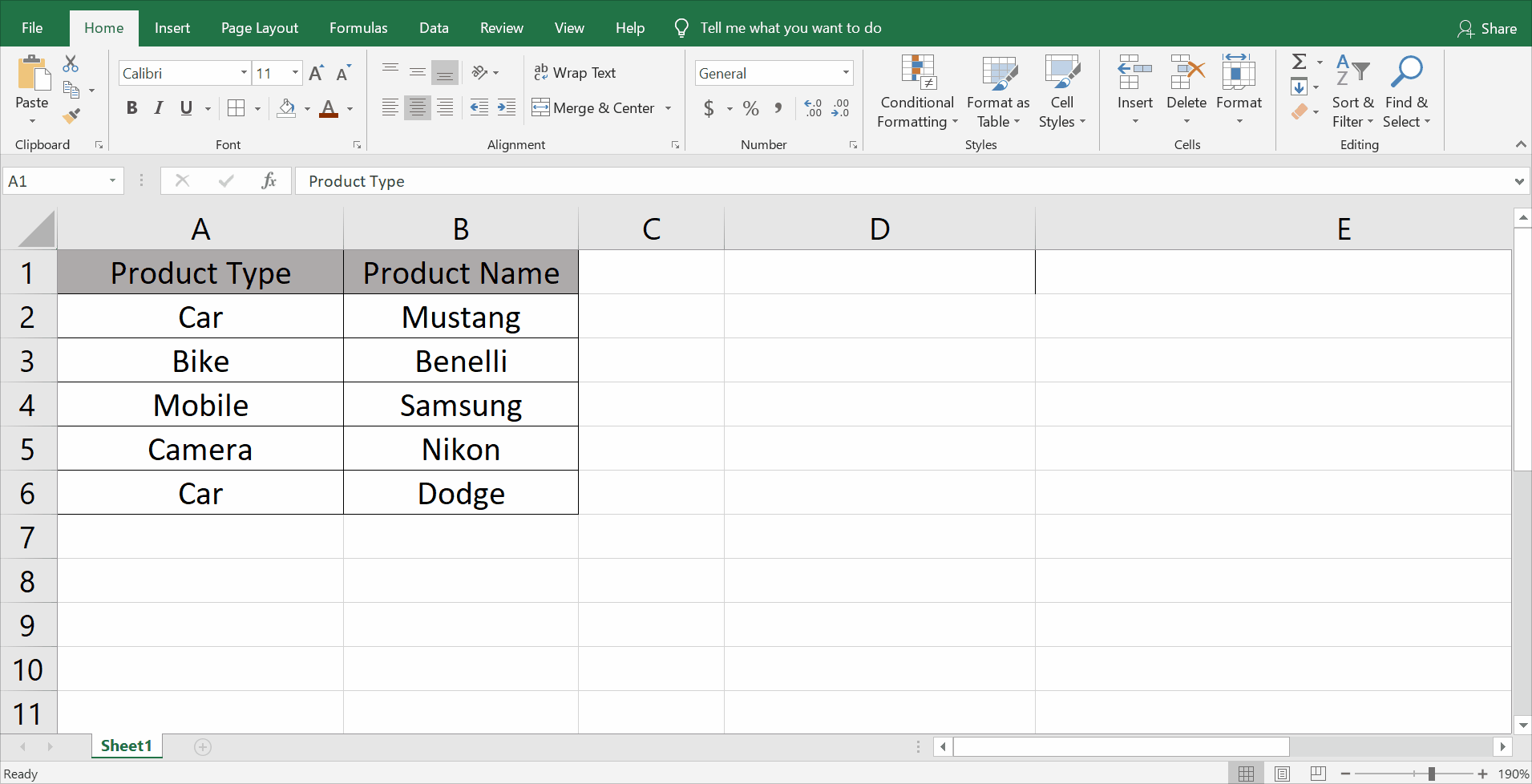Toggle Wrap Text
The height and width of the screenshot is (784, 1532).
pos(575,72)
